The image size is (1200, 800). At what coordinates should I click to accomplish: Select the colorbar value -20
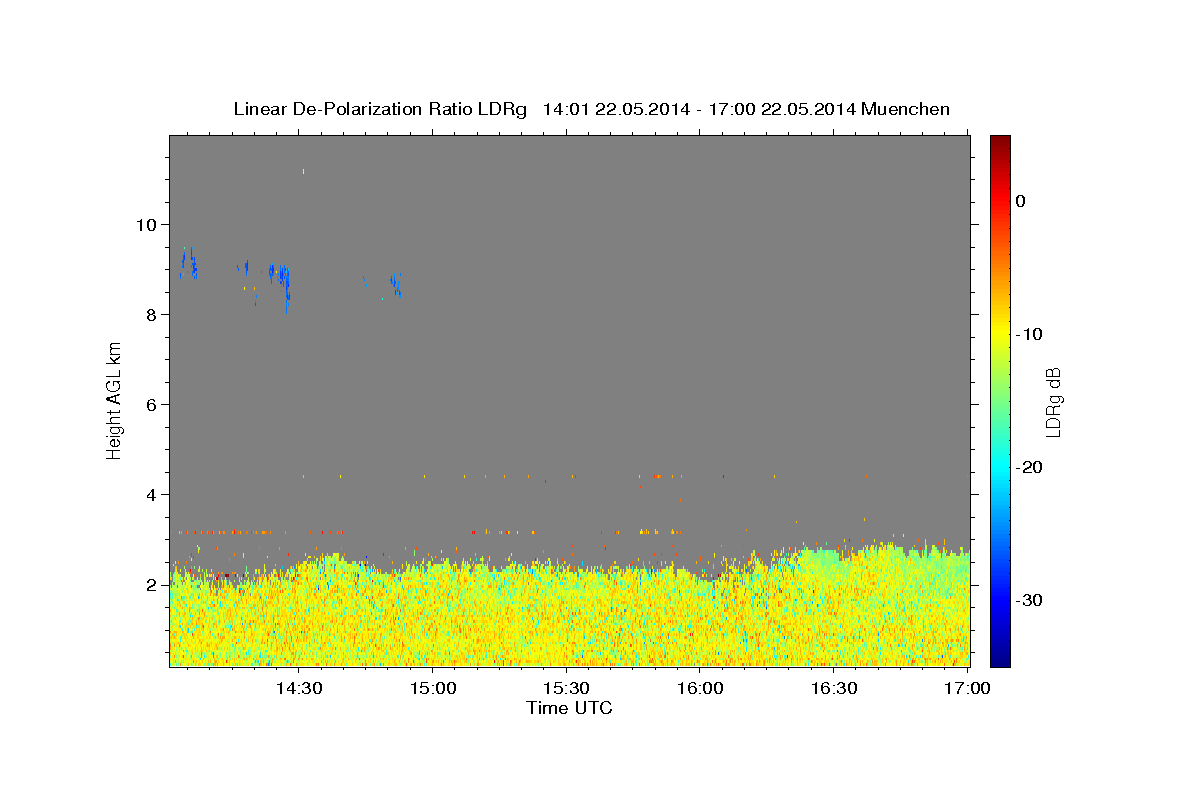coord(1029,467)
